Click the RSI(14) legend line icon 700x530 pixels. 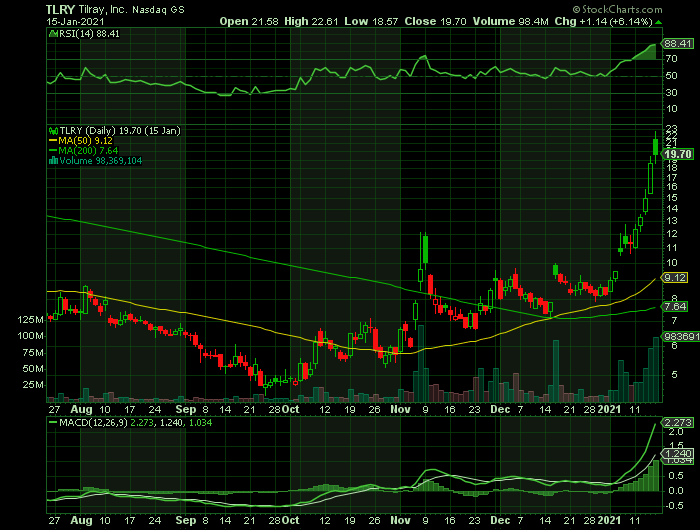click(53, 34)
